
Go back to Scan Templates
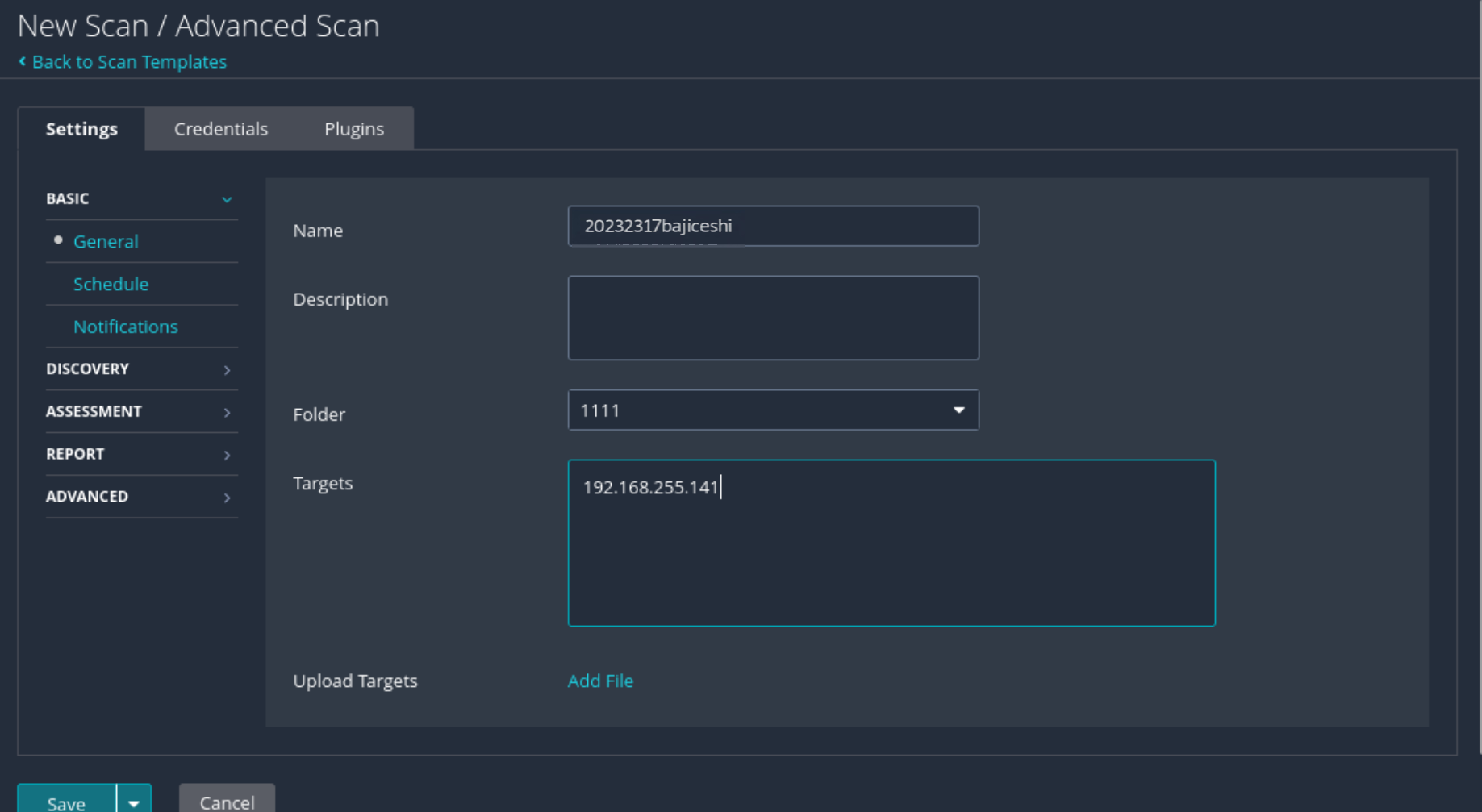129,62
